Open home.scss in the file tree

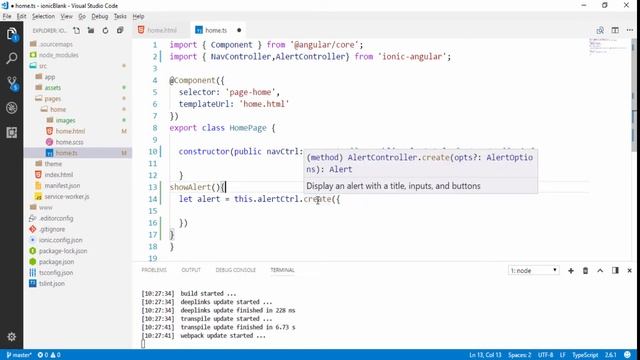[x=78, y=142]
